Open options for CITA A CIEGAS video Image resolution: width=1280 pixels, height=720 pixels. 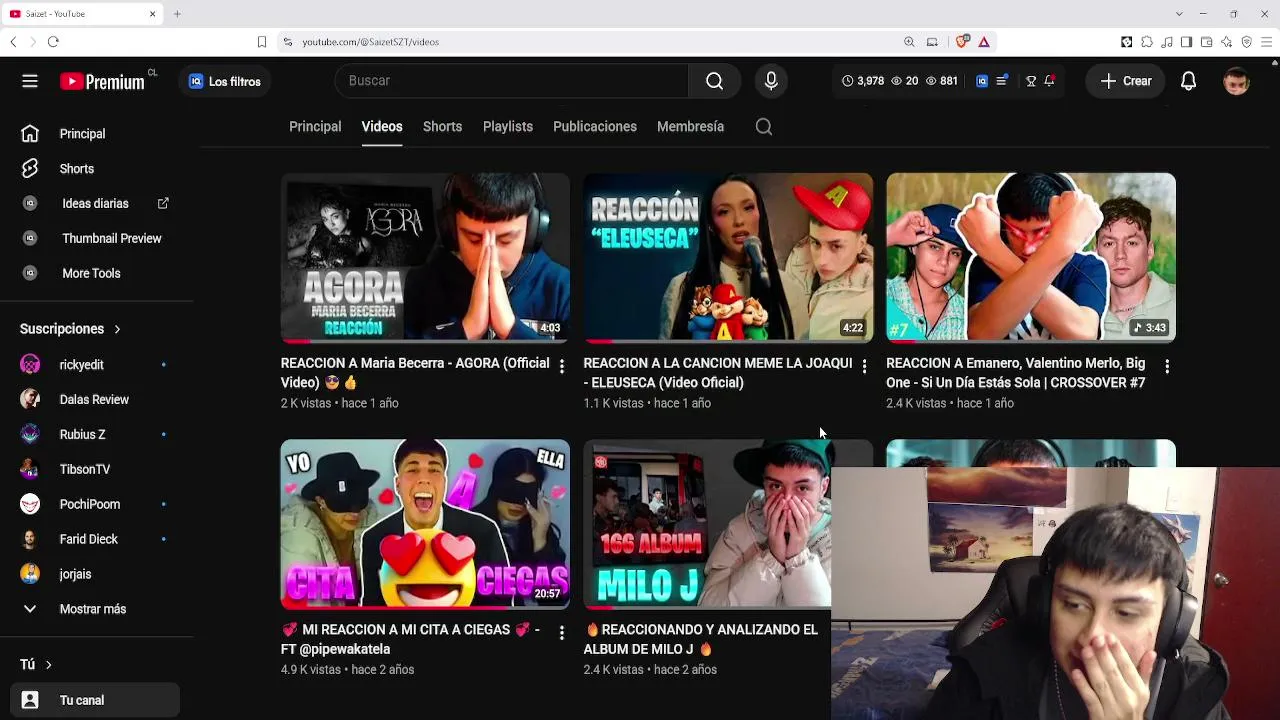[x=561, y=633]
